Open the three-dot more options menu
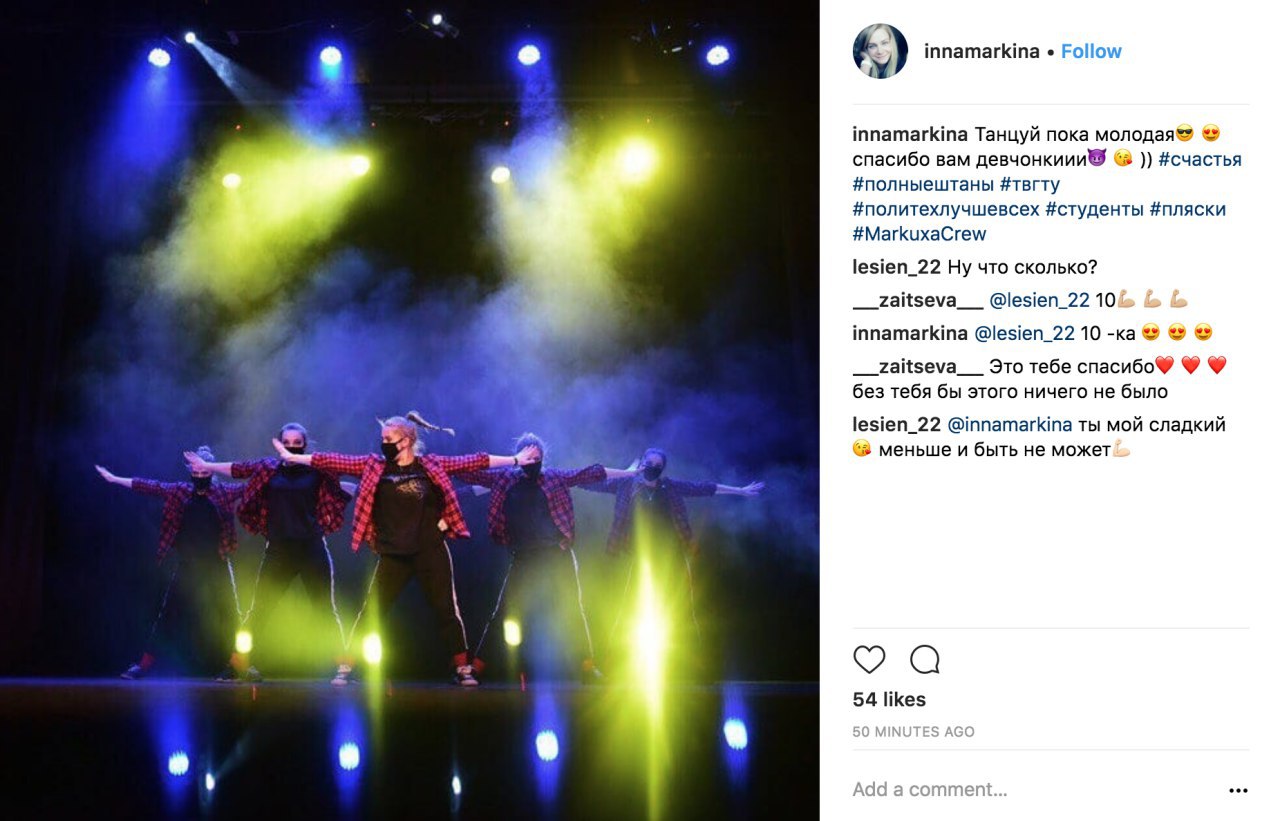Screen dimensions: 1280x821 pyautogui.click(x=1238, y=790)
